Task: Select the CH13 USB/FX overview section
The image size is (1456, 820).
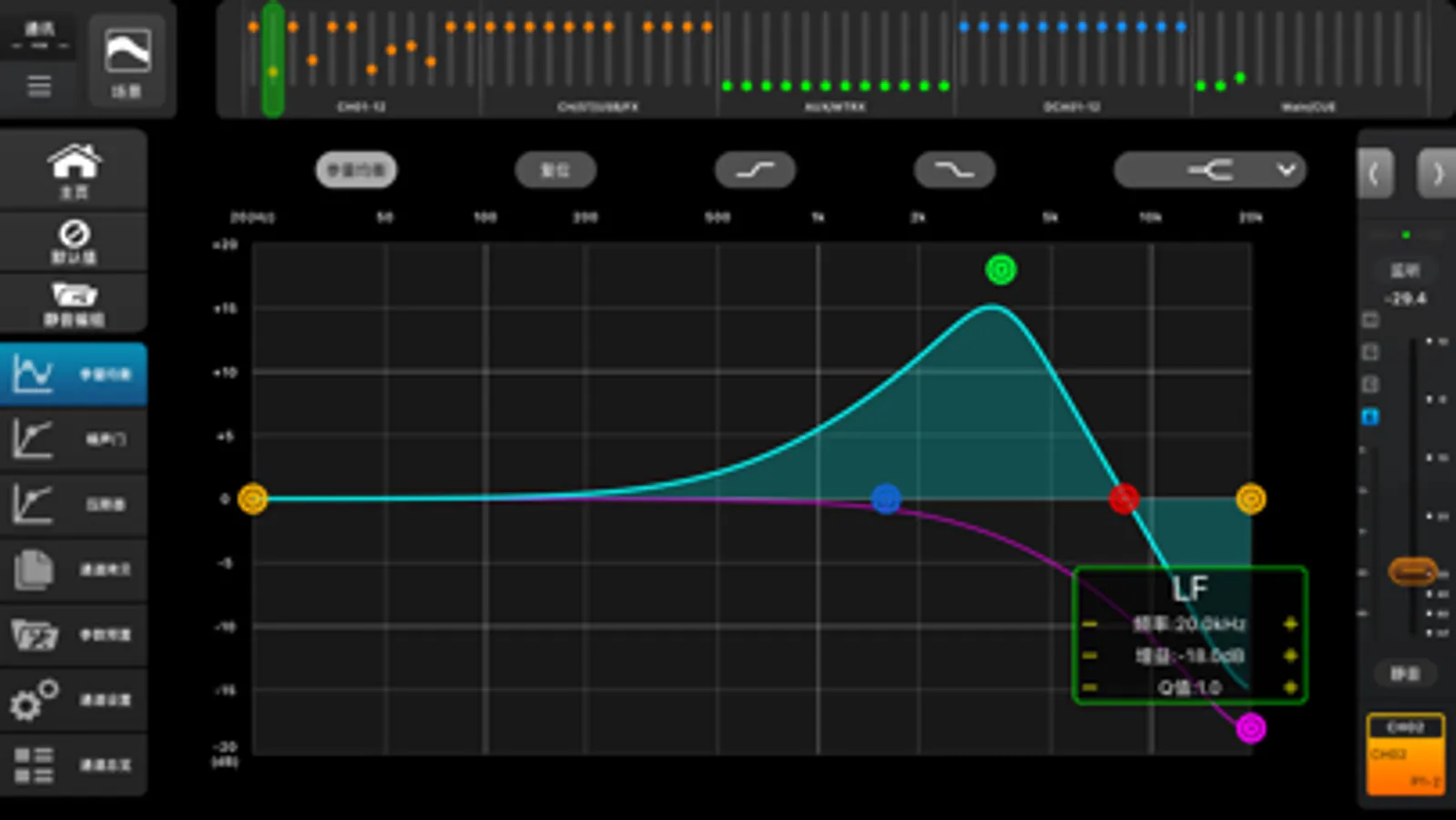Action: coord(598,59)
